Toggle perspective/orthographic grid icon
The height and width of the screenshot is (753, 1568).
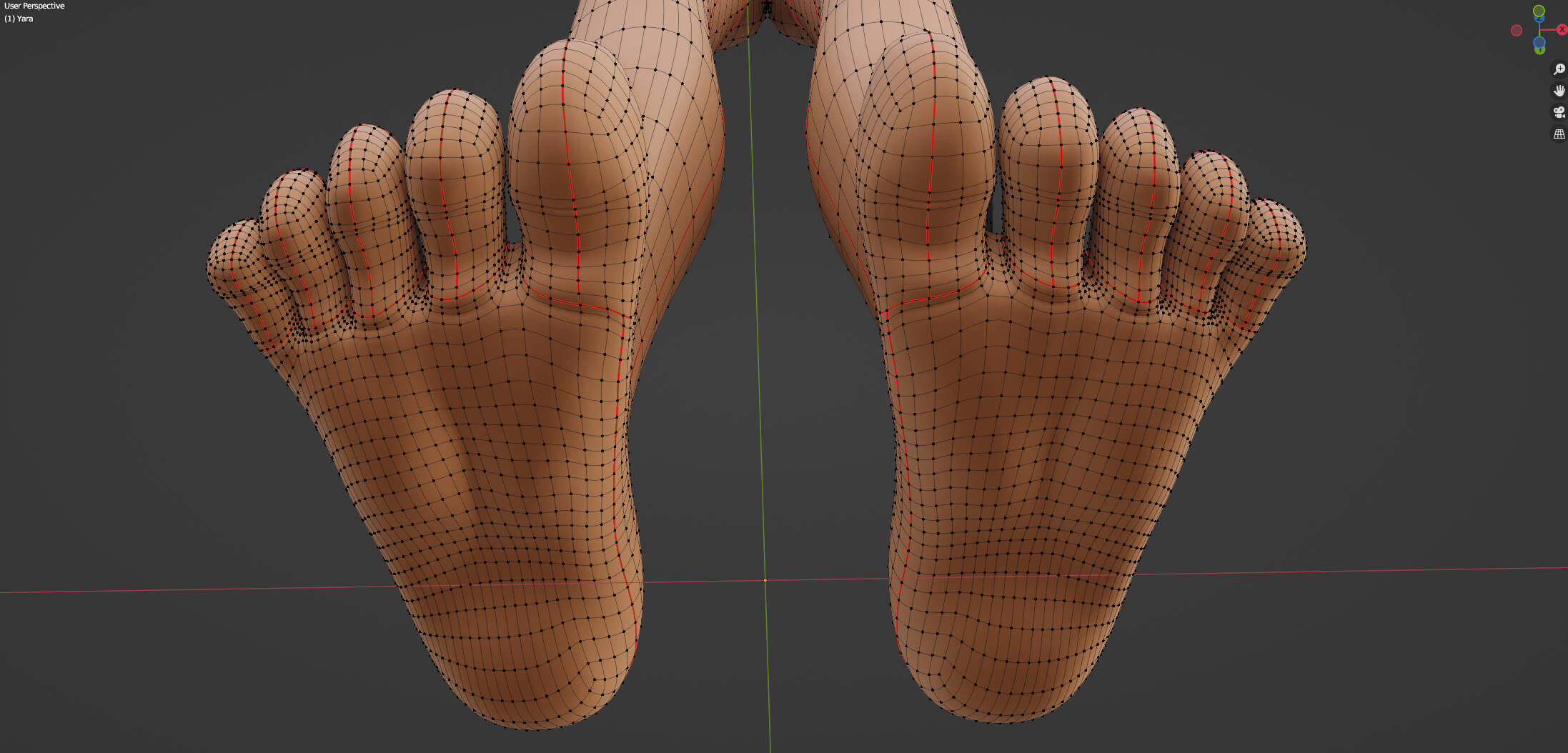1559,134
